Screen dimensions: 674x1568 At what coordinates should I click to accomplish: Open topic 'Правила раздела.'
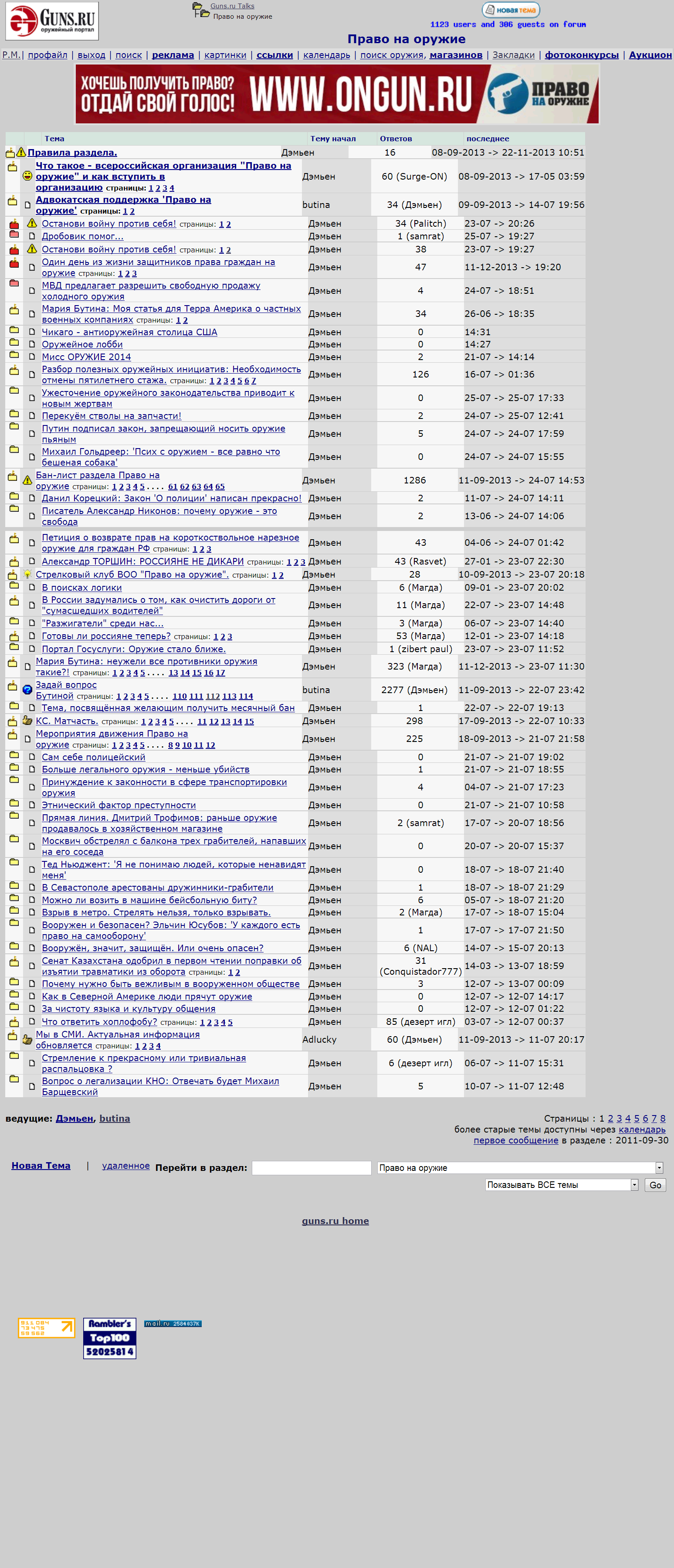[x=72, y=152]
